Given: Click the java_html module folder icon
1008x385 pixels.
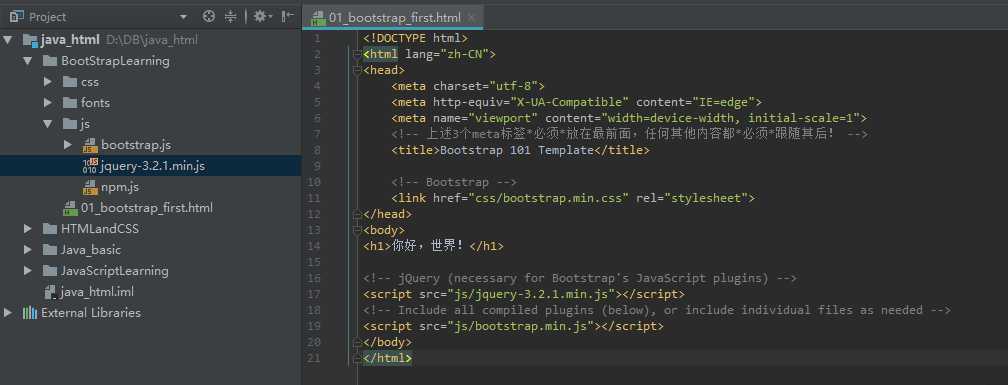Looking at the screenshot, I should 30,40.
